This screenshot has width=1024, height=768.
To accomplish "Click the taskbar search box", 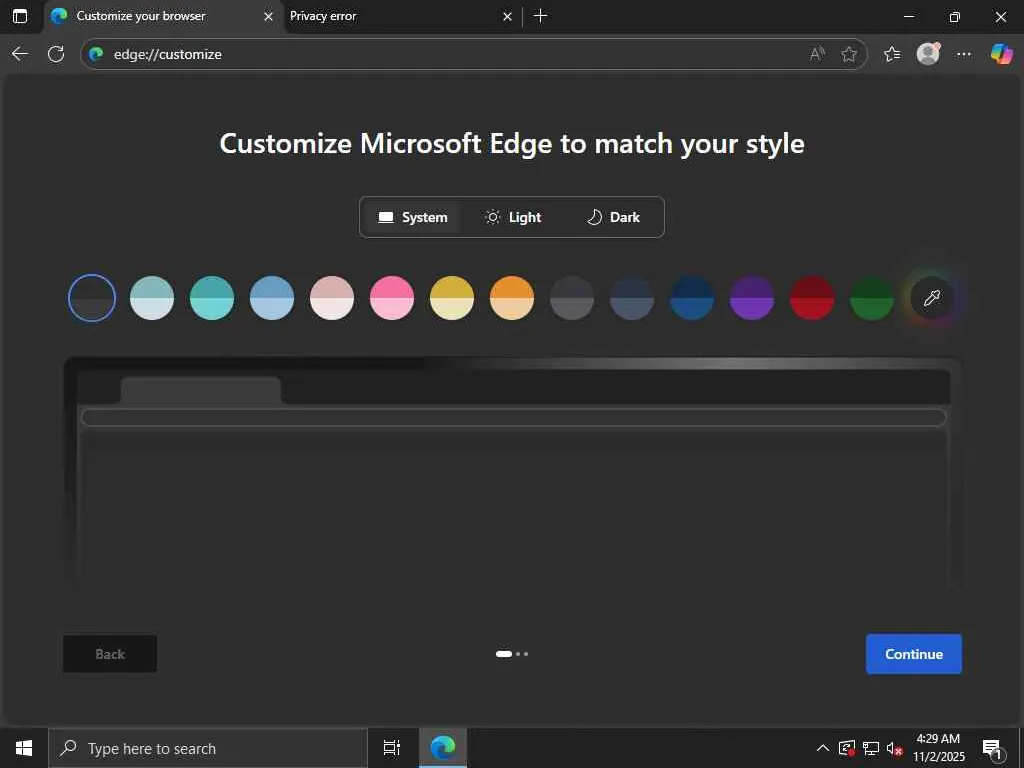I will [208, 748].
